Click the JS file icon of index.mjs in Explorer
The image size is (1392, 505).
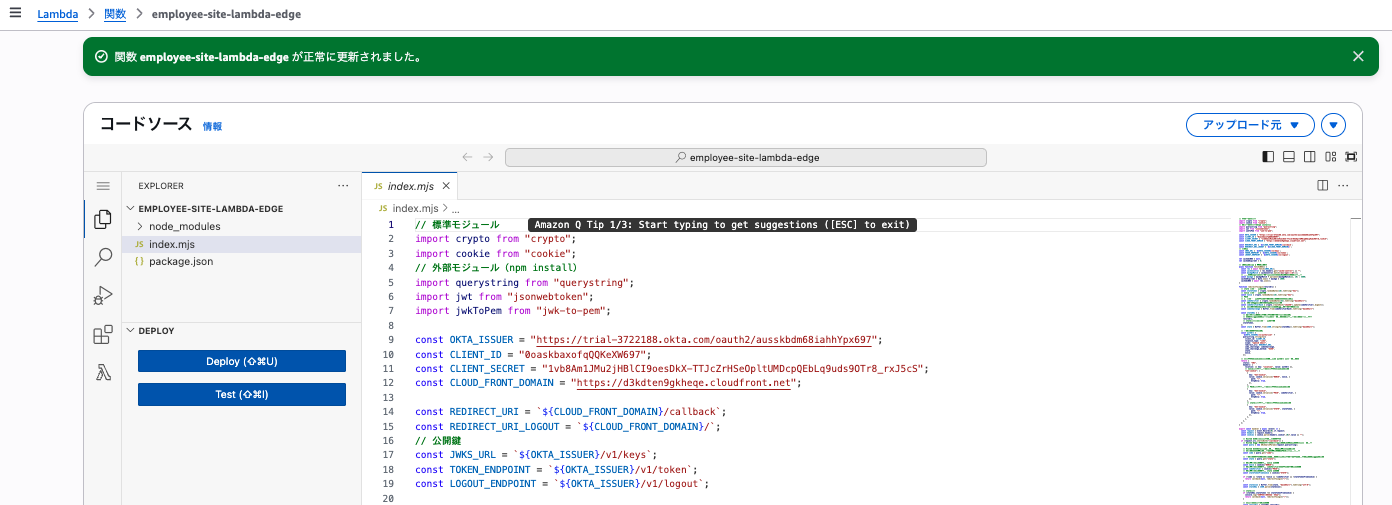click(139, 244)
